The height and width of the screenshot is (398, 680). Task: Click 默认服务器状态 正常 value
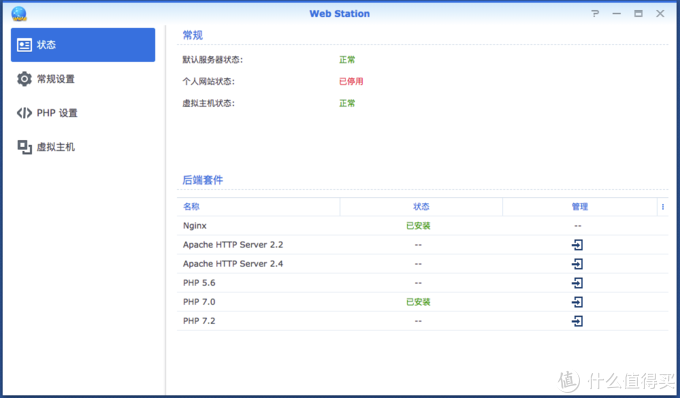(x=347, y=60)
